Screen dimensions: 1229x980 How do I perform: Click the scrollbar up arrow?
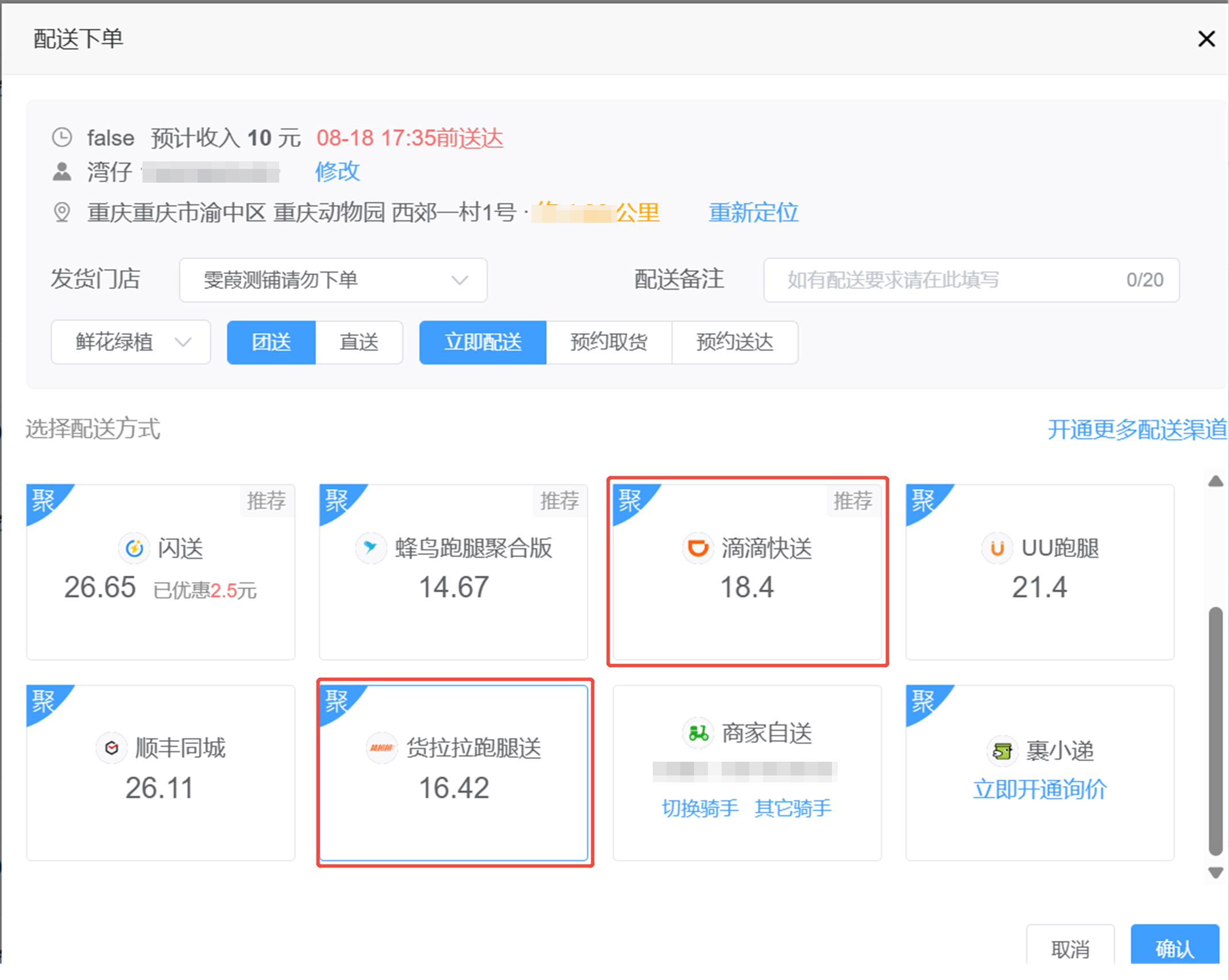click(x=1216, y=481)
